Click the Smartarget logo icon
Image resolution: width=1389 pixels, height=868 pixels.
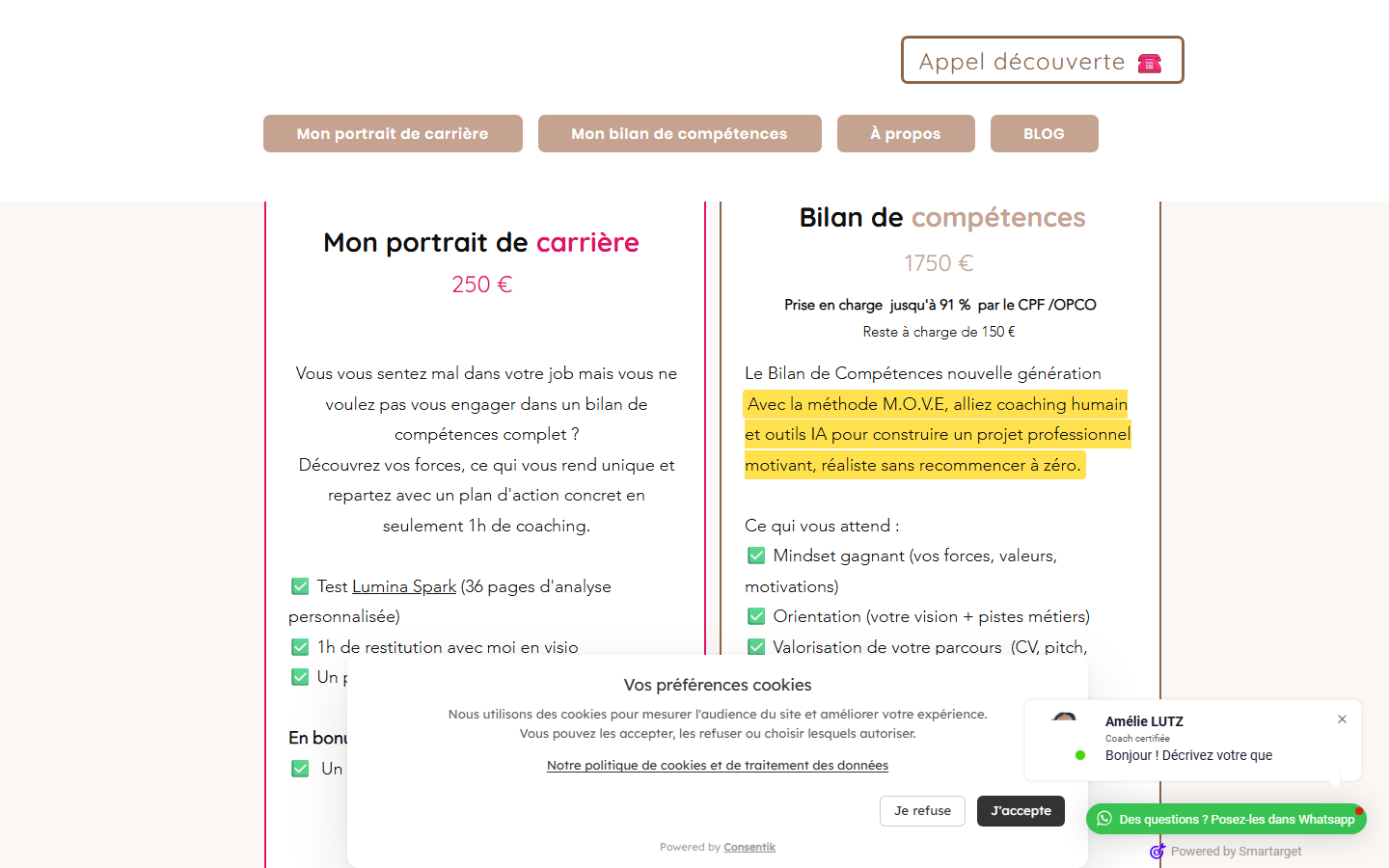coord(1157,851)
